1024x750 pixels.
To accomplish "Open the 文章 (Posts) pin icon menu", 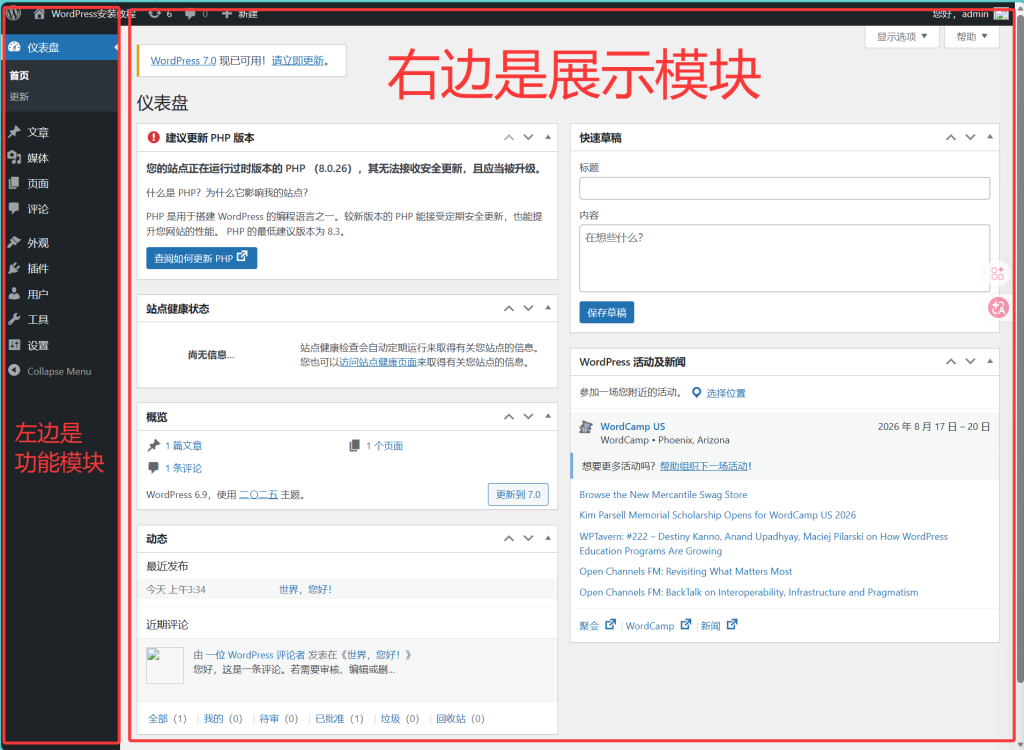I will coord(14,132).
